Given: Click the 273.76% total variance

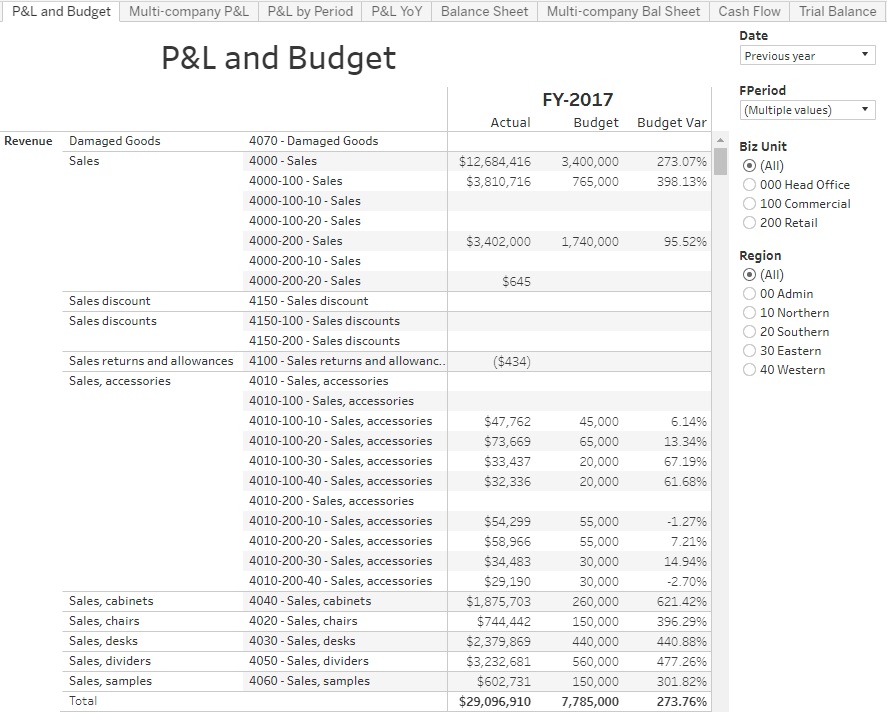Looking at the screenshot, I should click(x=682, y=702).
